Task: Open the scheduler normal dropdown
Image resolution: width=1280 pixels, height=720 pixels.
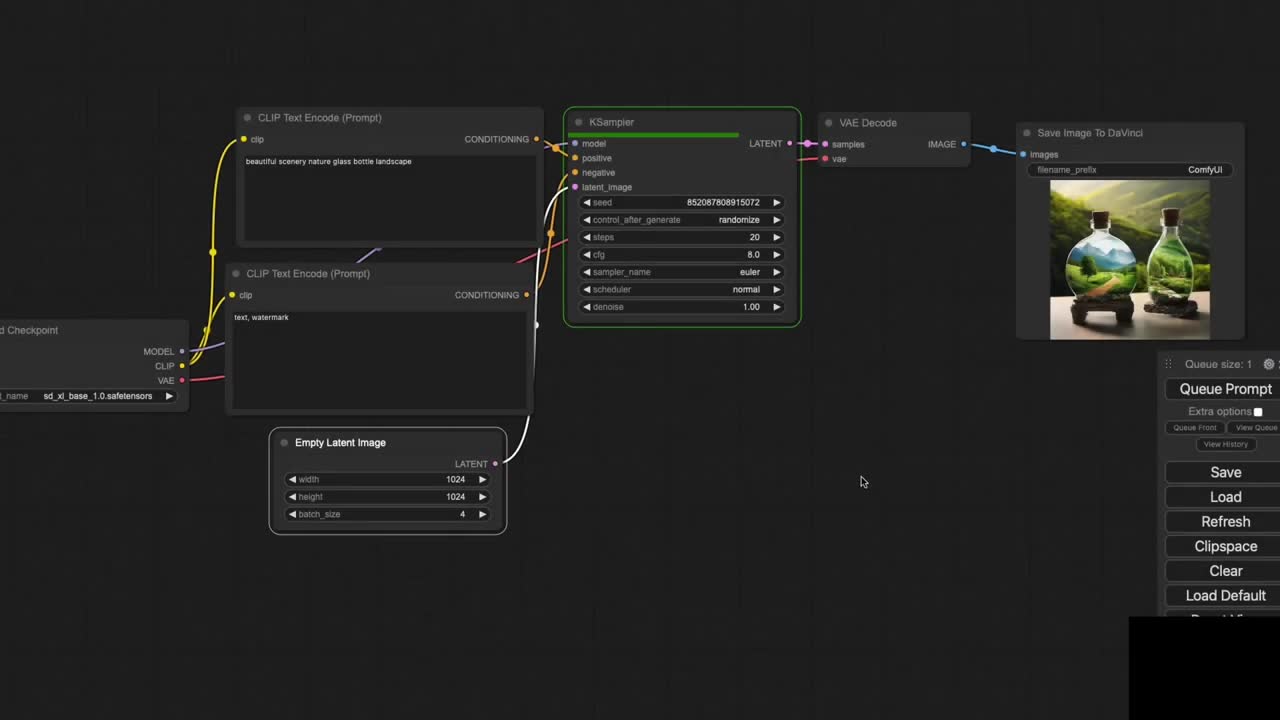Action: [x=682, y=290]
